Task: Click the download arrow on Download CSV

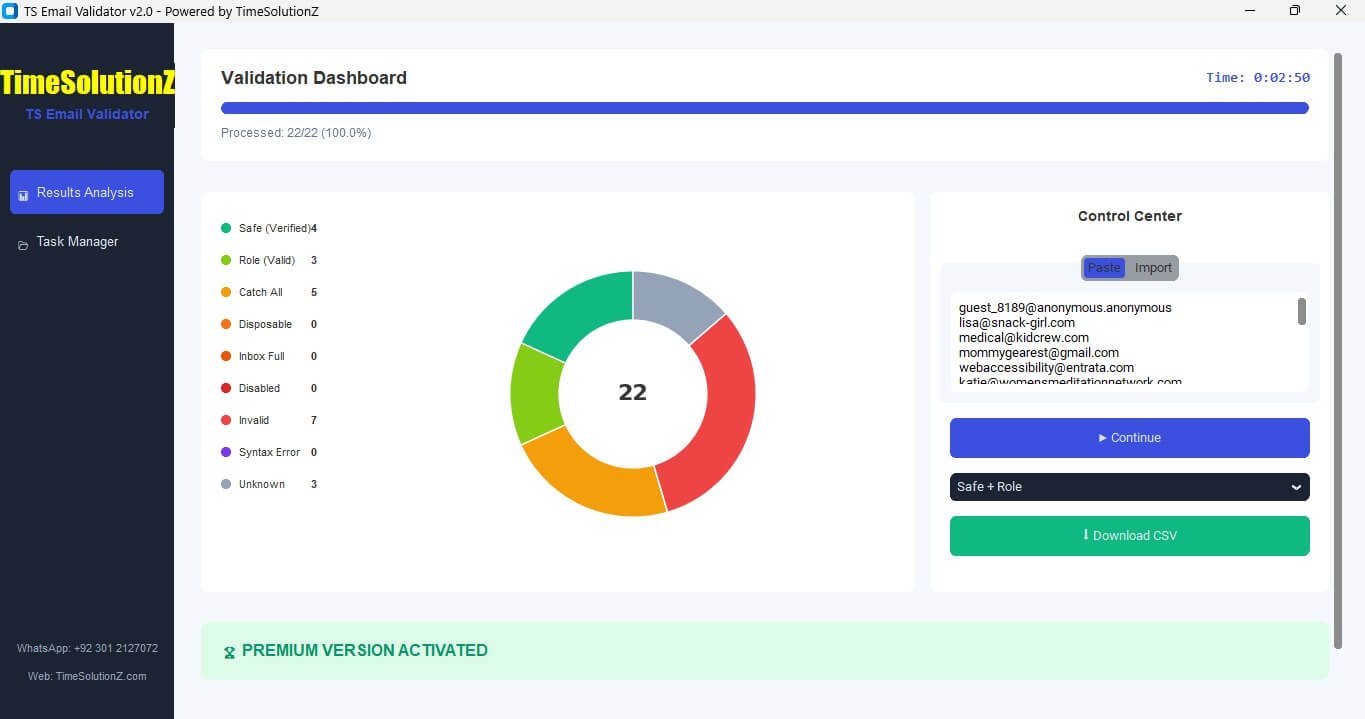Action: [1085, 535]
